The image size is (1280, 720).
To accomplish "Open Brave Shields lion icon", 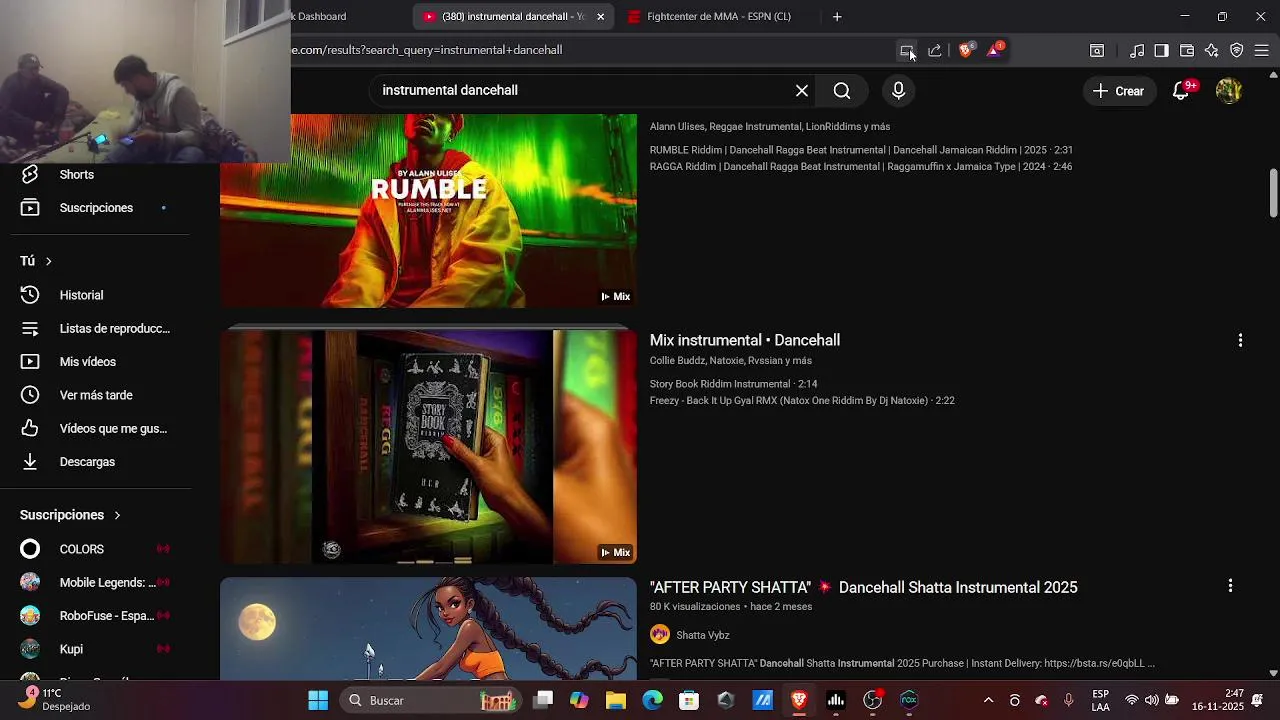I will [966, 50].
